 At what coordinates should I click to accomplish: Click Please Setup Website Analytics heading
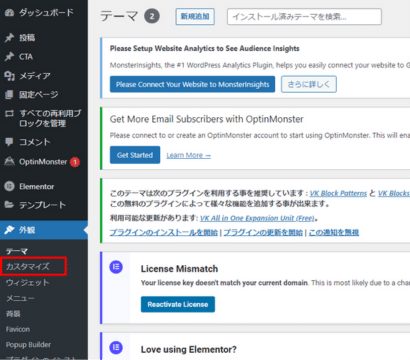pyautogui.click(x=205, y=49)
